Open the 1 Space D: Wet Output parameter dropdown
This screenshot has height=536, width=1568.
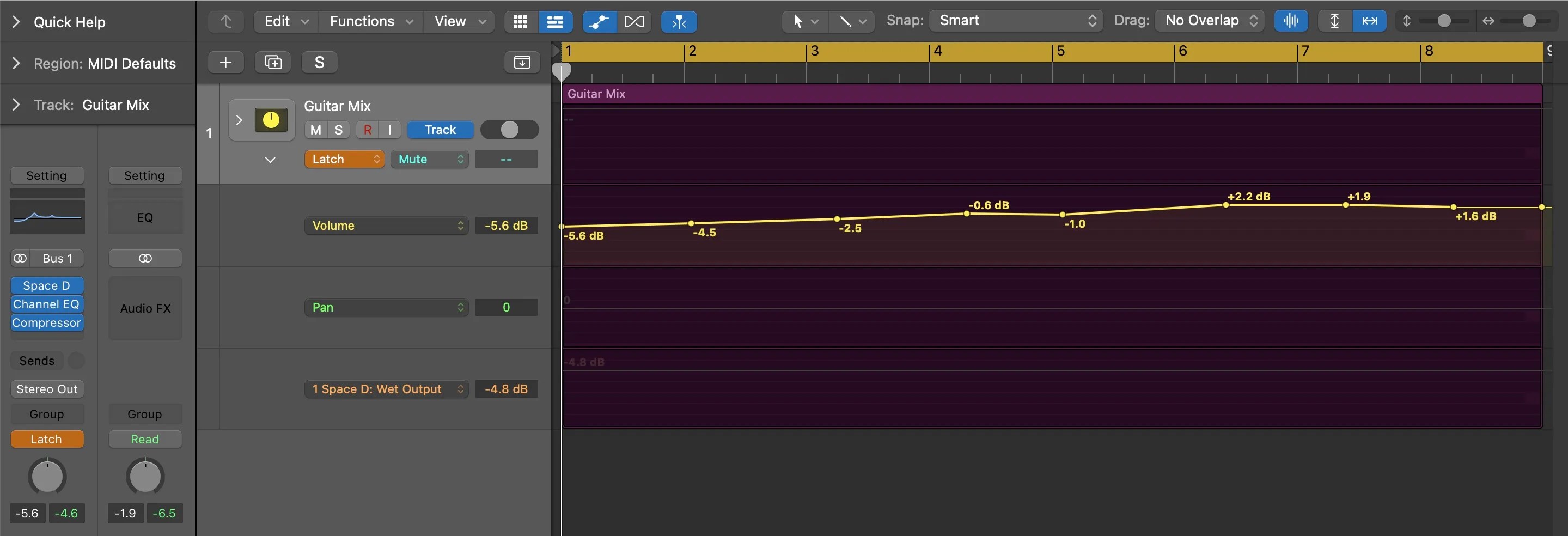[386, 388]
